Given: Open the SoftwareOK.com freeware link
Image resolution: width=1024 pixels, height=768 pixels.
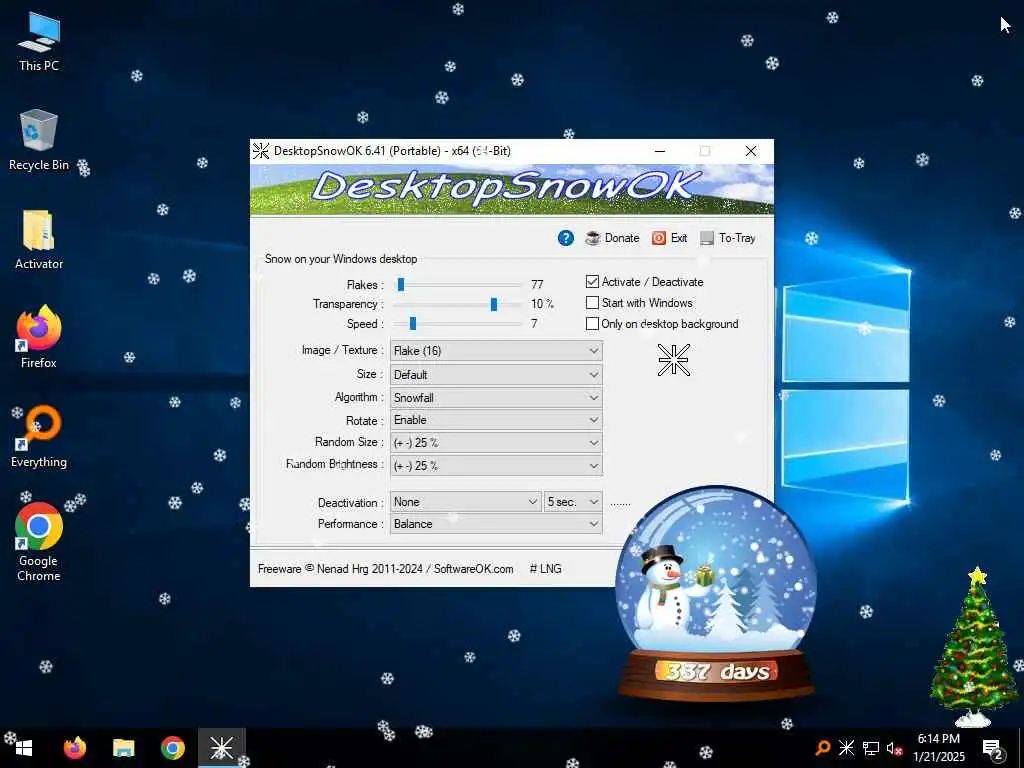Looking at the screenshot, I should (473, 569).
